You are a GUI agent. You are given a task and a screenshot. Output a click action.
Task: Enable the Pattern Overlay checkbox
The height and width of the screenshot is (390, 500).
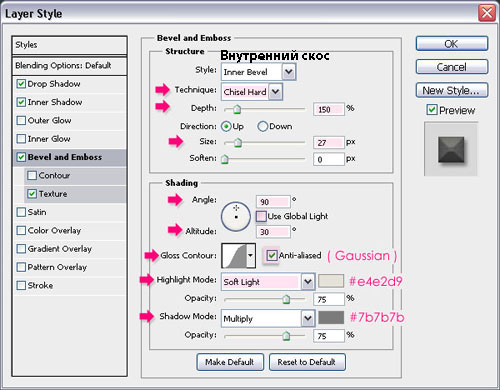(x=21, y=267)
